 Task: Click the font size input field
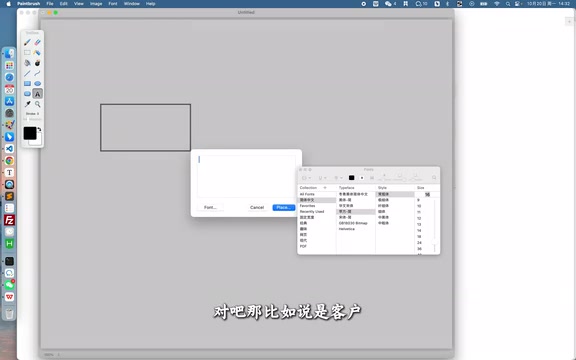[x=427, y=195]
